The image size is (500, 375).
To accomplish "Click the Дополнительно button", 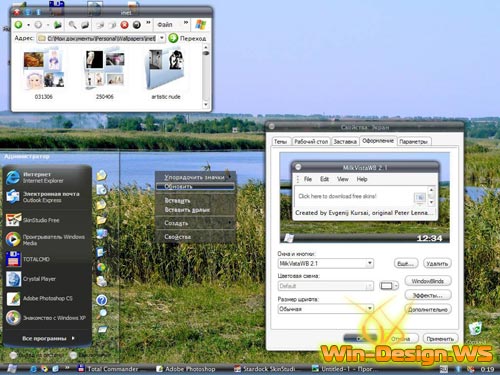I will (428, 309).
